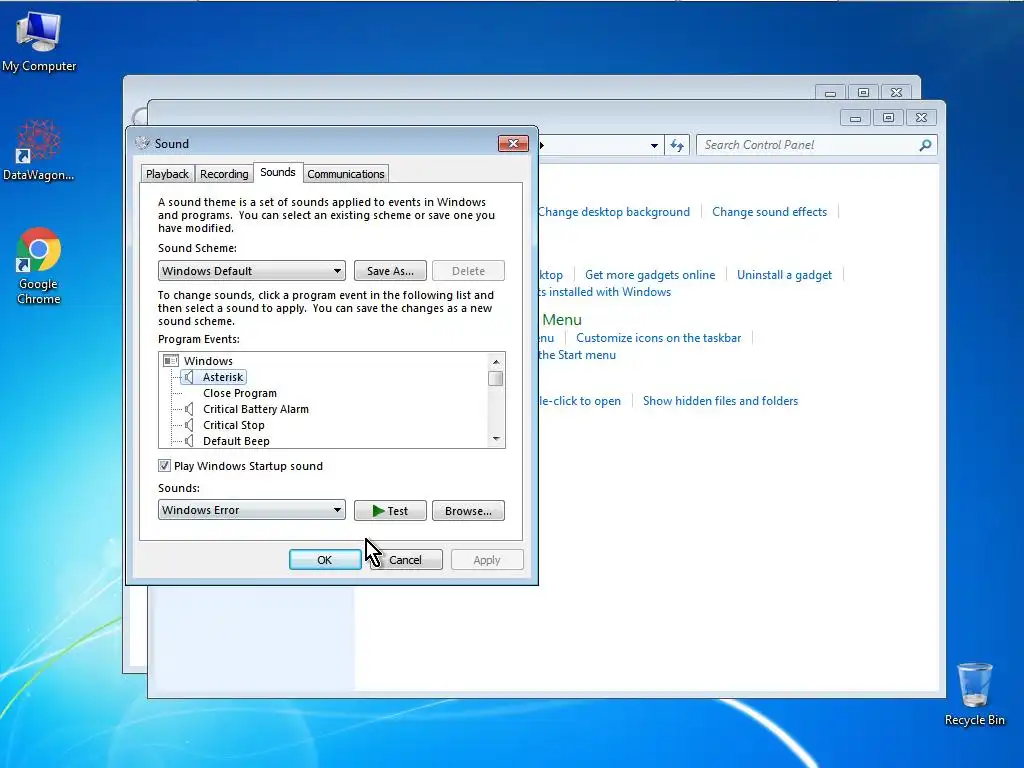
Task: Toggle Play Windows Startup sound checkbox
Action: [164, 466]
